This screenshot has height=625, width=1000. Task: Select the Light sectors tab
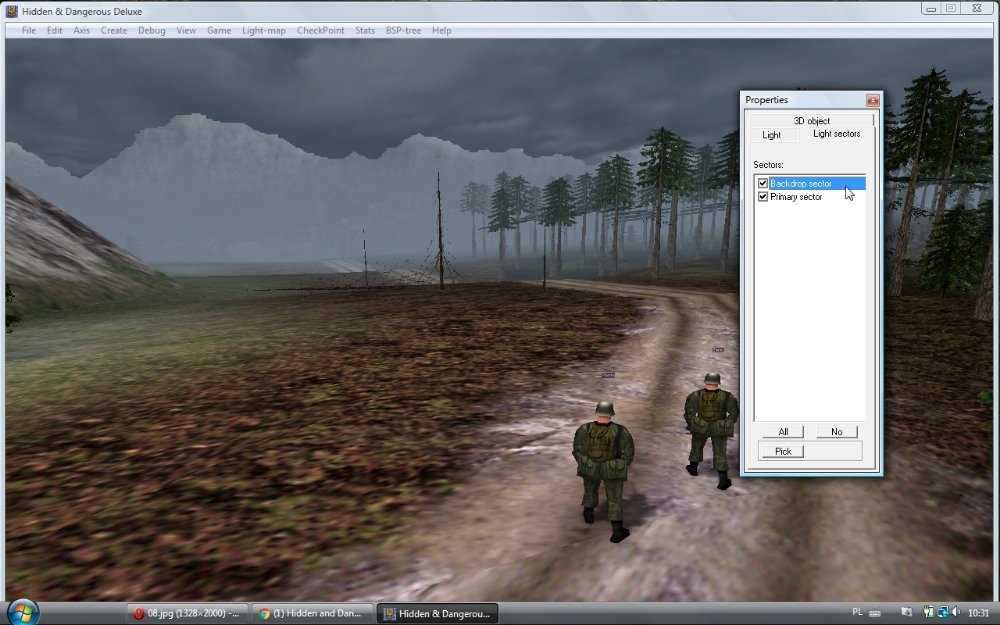pyautogui.click(x=836, y=134)
